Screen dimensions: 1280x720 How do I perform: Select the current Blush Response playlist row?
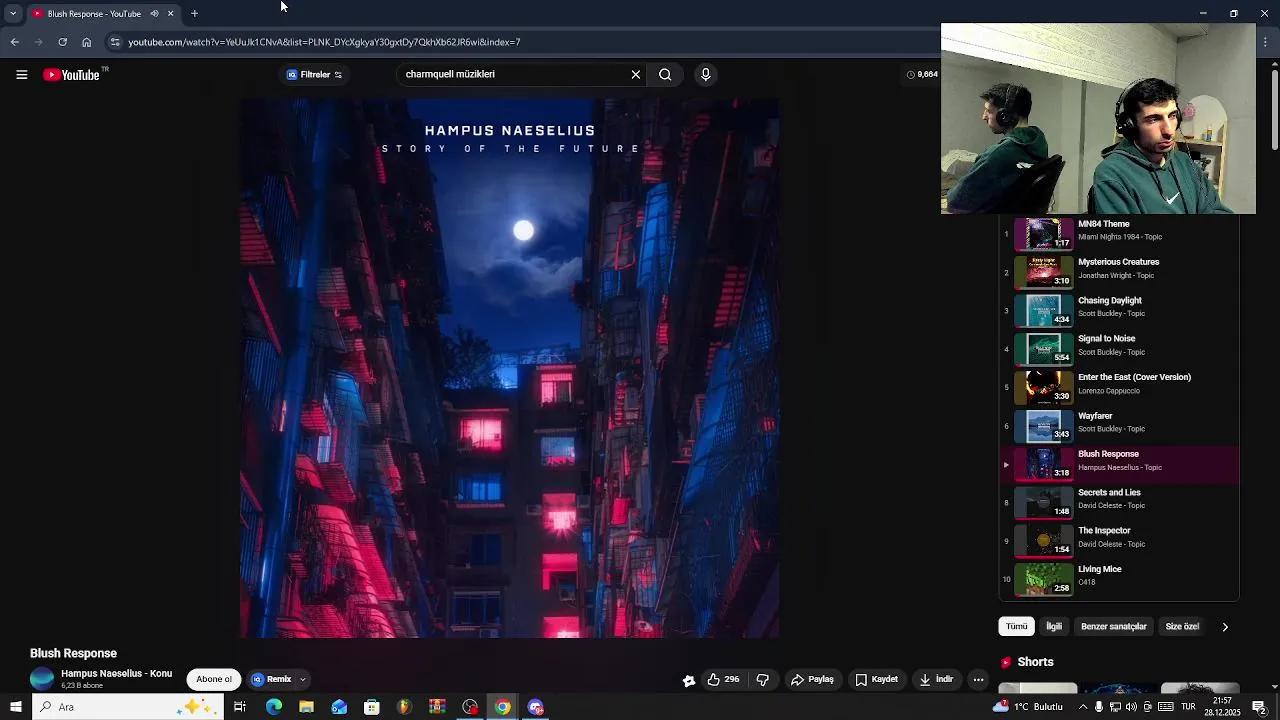pyautogui.click(x=1120, y=464)
